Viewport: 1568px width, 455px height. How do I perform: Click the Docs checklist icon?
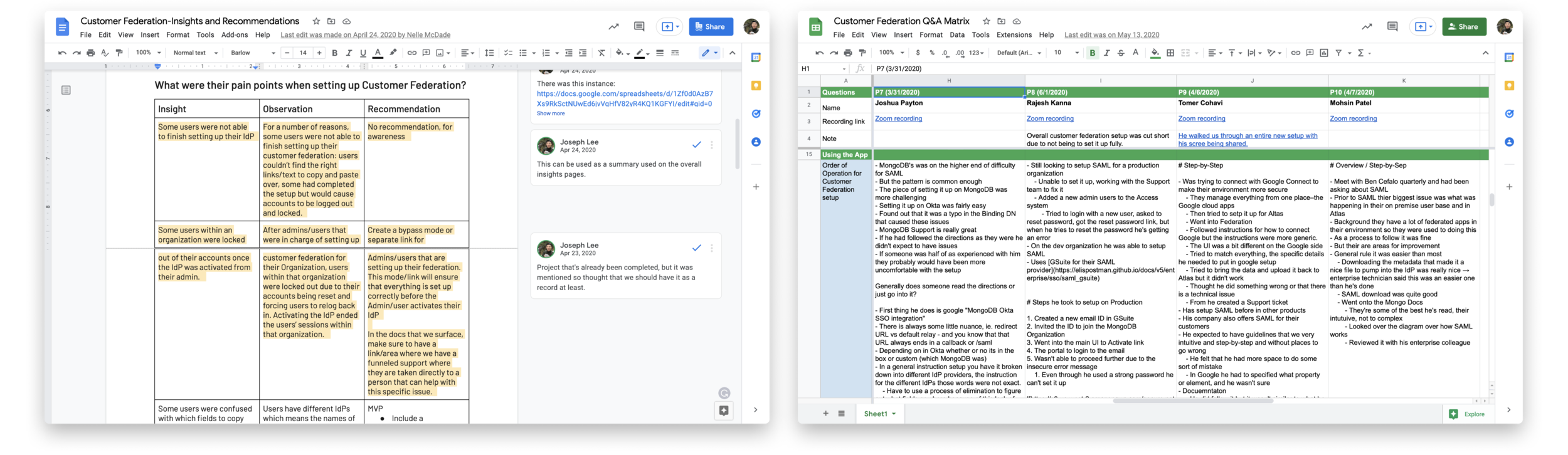pos(508,53)
